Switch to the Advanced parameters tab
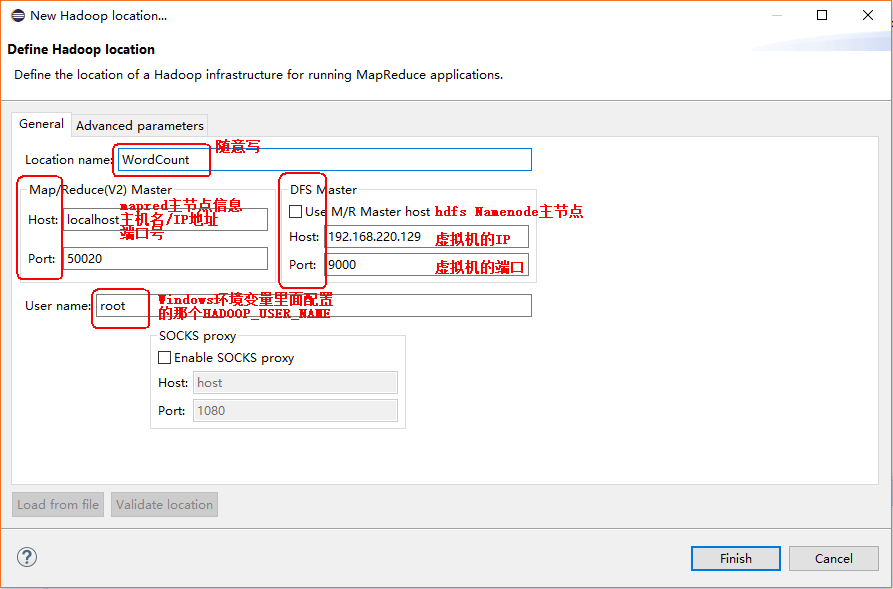The height and width of the screenshot is (589, 893). tap(139, 125)
